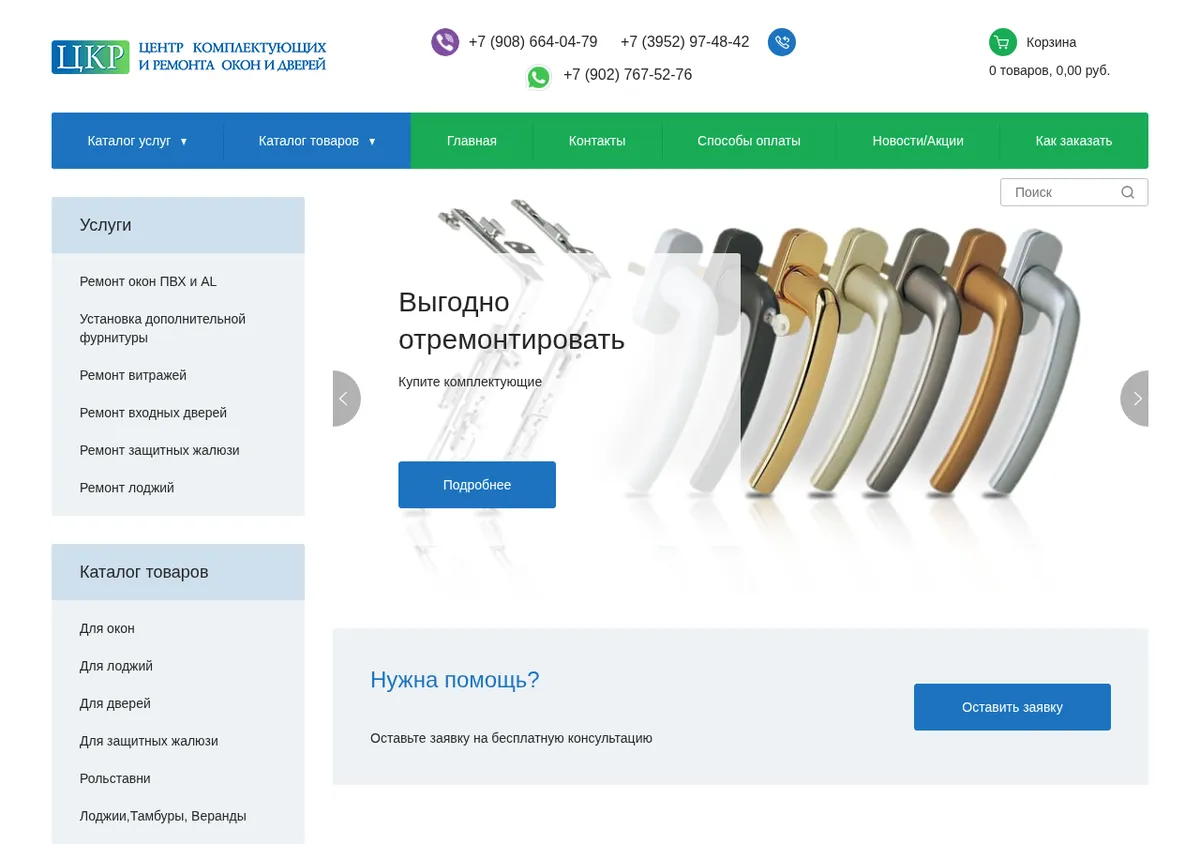
Task: Click the search magnifier icon
Action: 1128,192
